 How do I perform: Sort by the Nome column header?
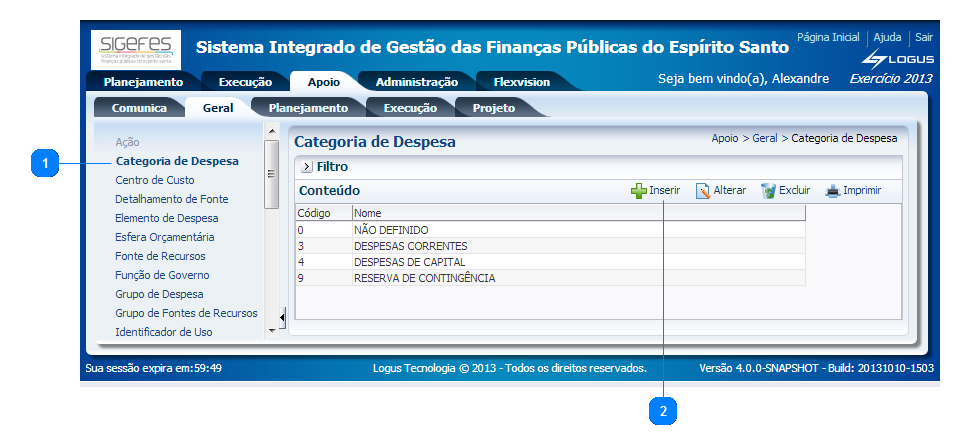[368, 213]
